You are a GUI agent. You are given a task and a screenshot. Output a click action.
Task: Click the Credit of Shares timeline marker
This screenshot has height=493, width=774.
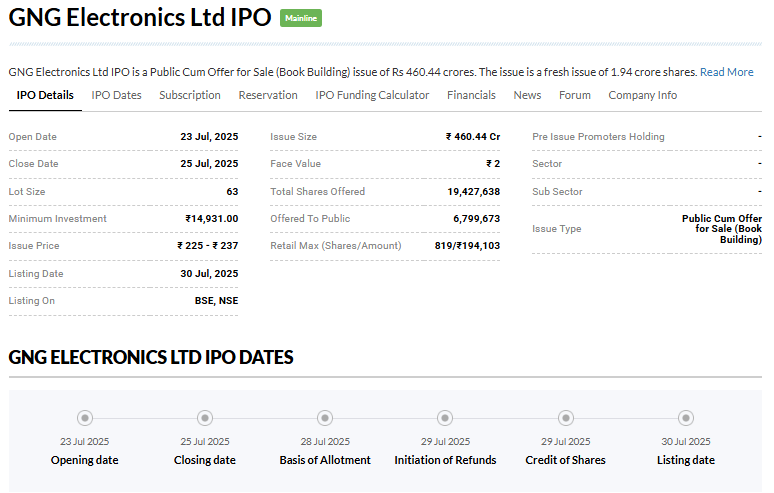point(566,418)
